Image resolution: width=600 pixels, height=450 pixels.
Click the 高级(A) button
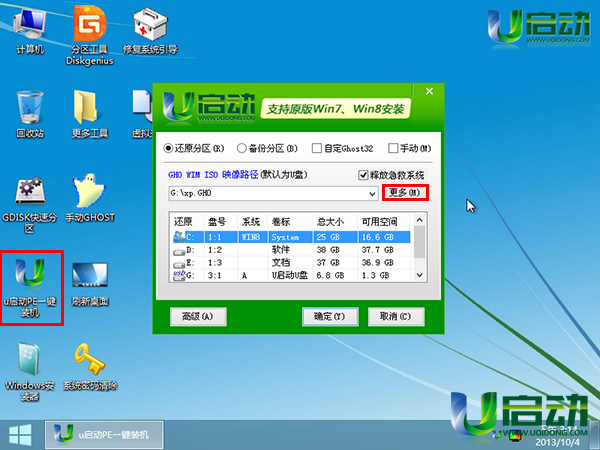(x=198, y=317)
